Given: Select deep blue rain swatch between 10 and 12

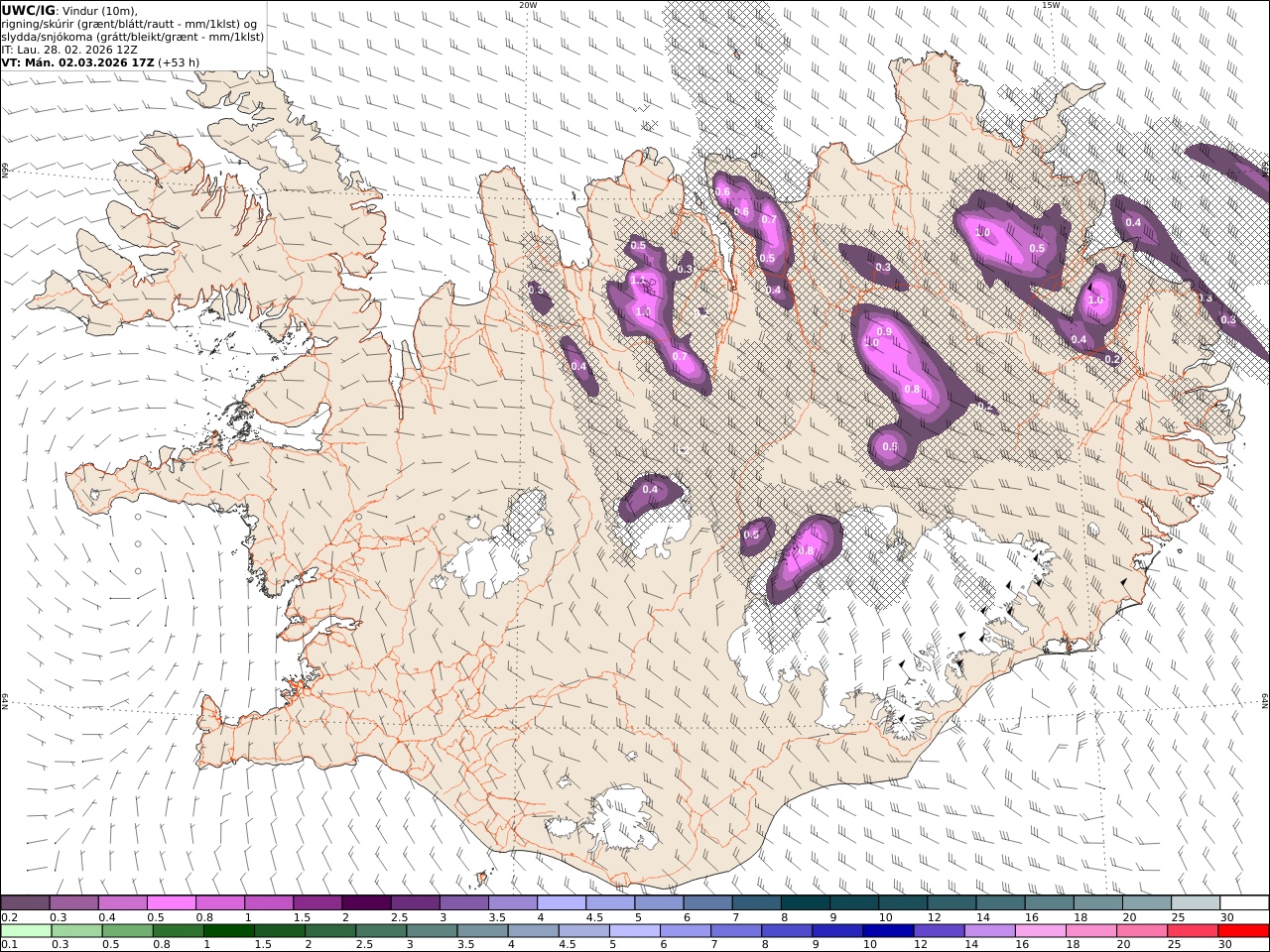Looking at the screenshot, I should click(886, 931).
